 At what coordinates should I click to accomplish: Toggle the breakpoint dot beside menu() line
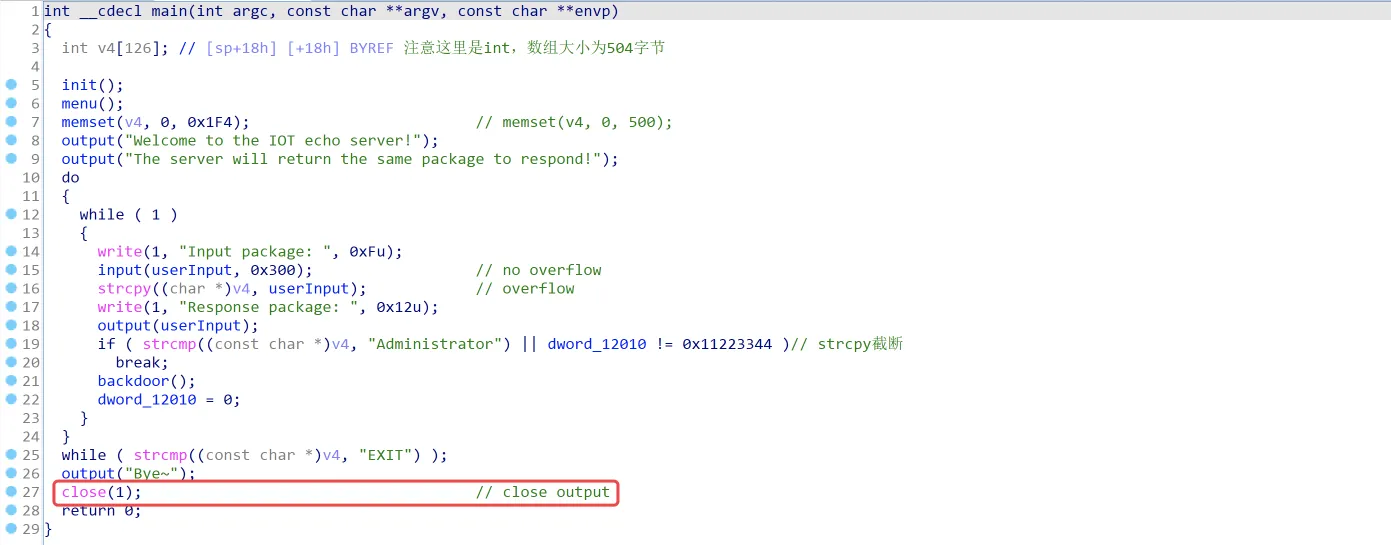pyautogui.click(x=12, y=103)
